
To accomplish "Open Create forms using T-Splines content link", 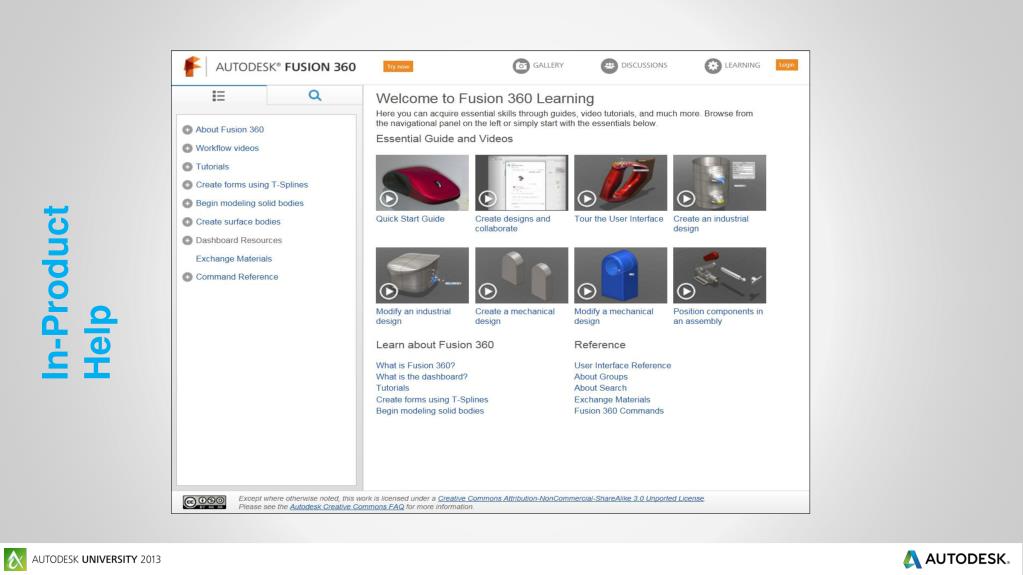I will [x=432, y=399].
